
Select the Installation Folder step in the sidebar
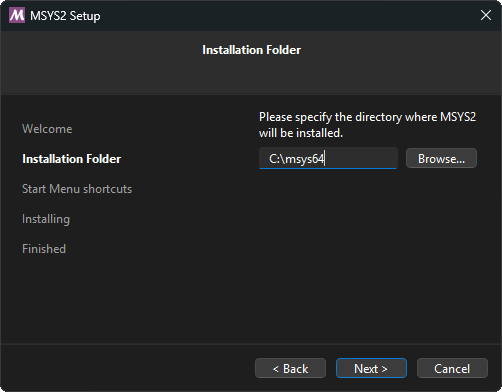(x=71, y=159)
